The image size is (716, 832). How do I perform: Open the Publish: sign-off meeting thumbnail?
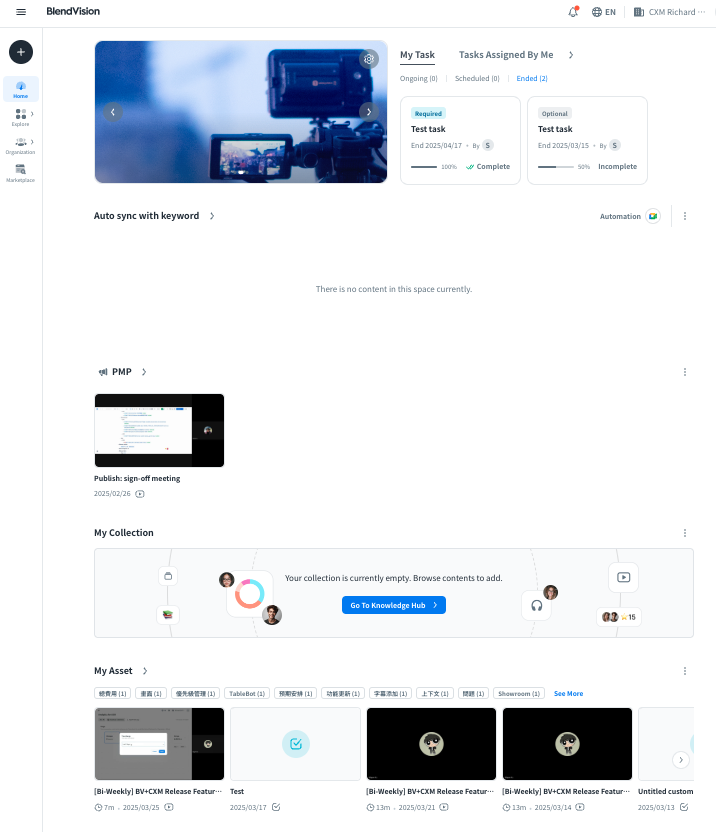tap(159, 430)
